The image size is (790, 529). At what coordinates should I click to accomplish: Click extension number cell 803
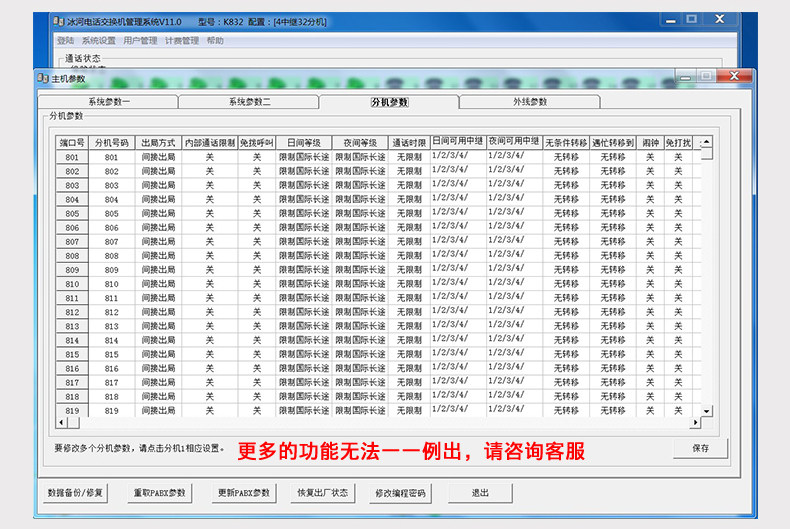point(111,185)
